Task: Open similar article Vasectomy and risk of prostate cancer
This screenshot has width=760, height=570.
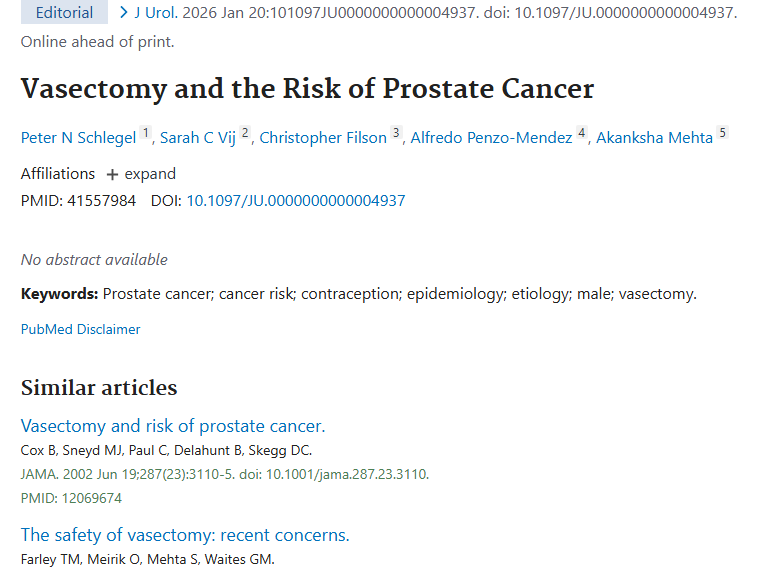Action: point(172,426)
